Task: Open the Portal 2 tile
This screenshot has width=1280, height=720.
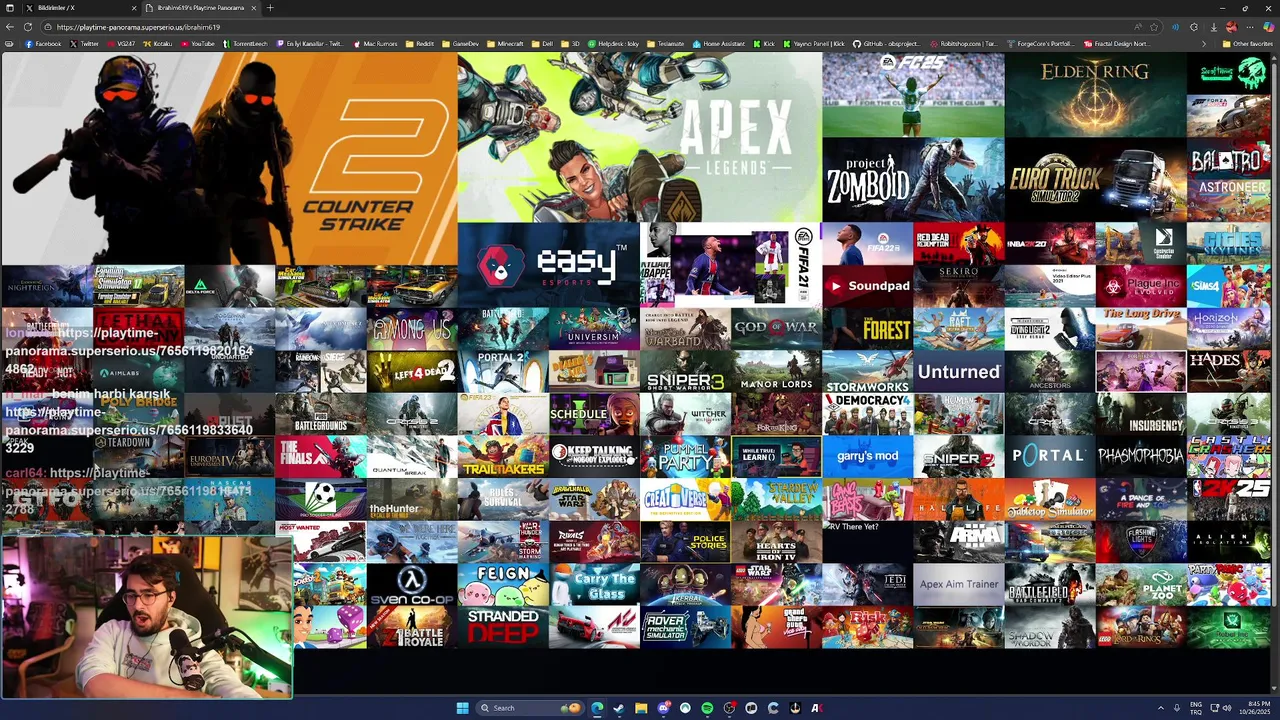Action: coord(503,371)
